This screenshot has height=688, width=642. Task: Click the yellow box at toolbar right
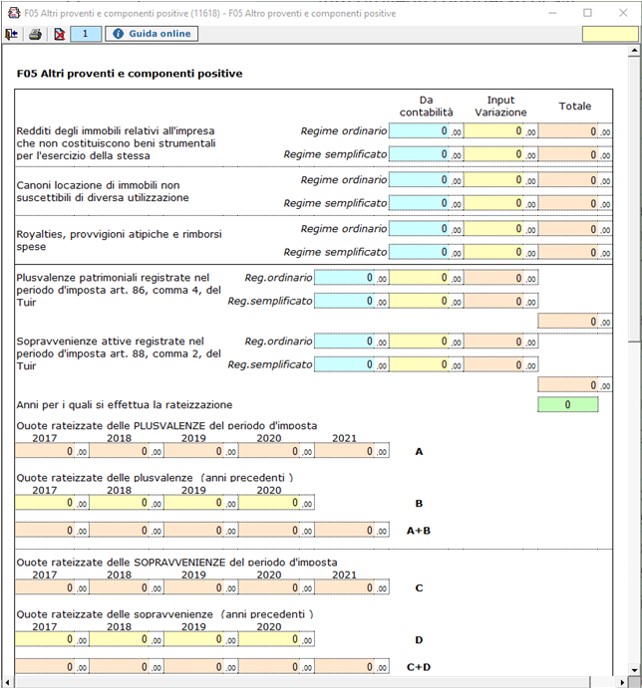(x=610, y=34)
